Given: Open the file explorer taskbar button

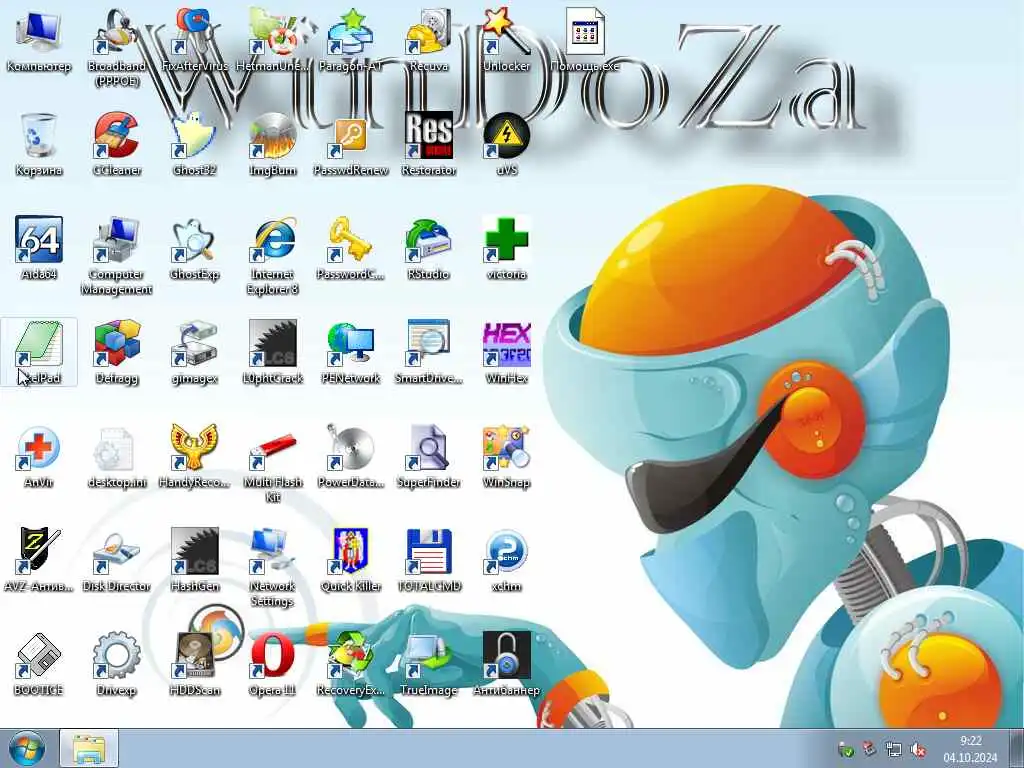Looking at the screenshot, I should (x=89, y=749).
